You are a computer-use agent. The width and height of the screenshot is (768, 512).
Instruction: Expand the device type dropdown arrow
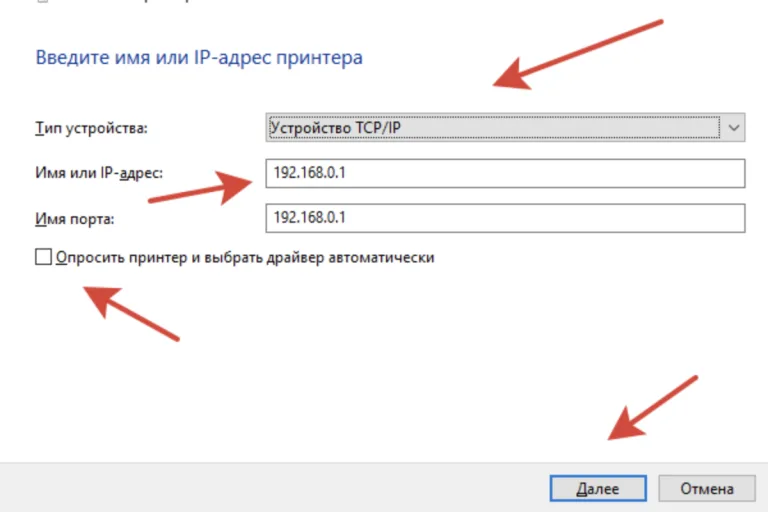(733, 128)
